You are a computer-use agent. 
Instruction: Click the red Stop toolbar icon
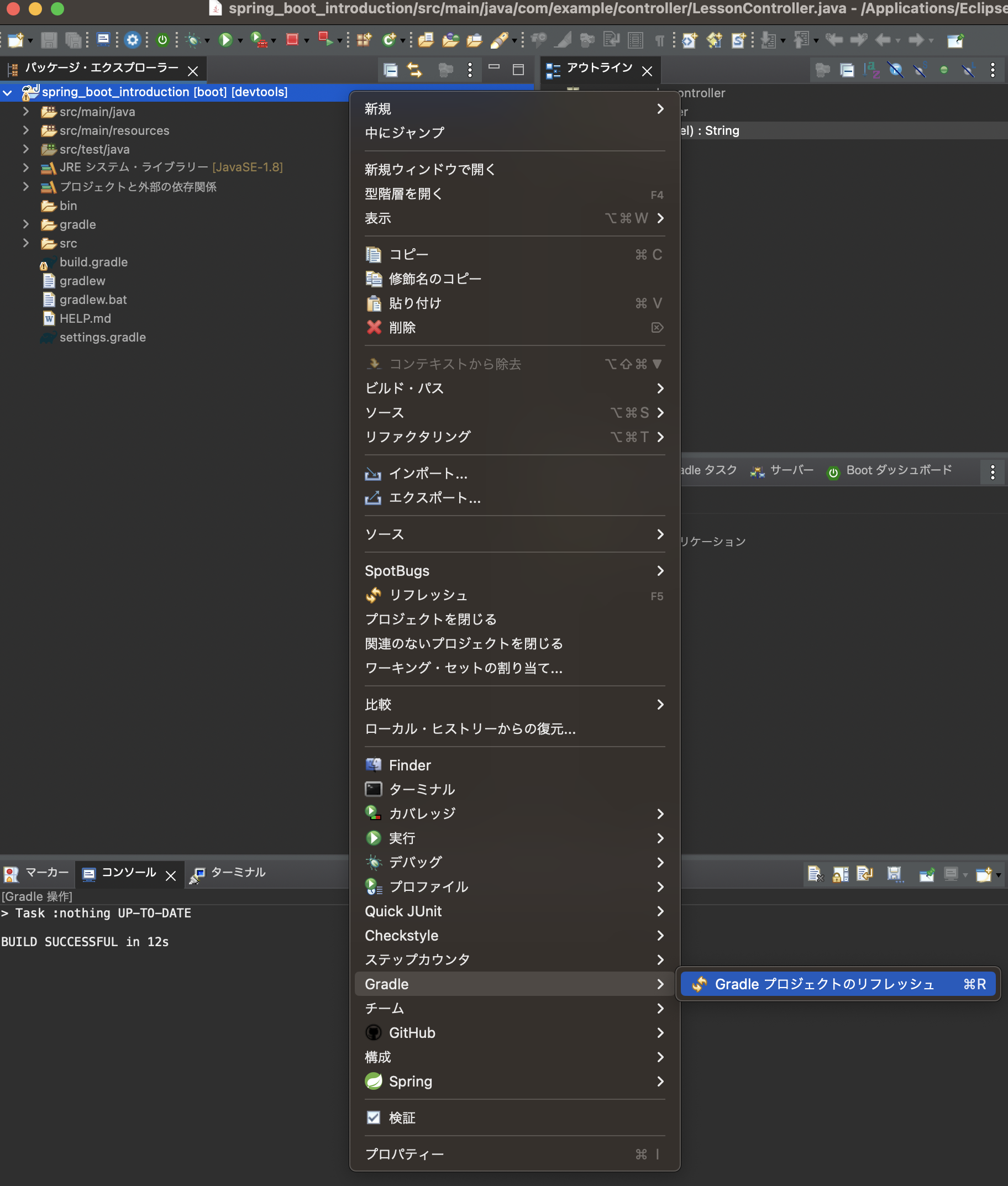pos(292,40)
